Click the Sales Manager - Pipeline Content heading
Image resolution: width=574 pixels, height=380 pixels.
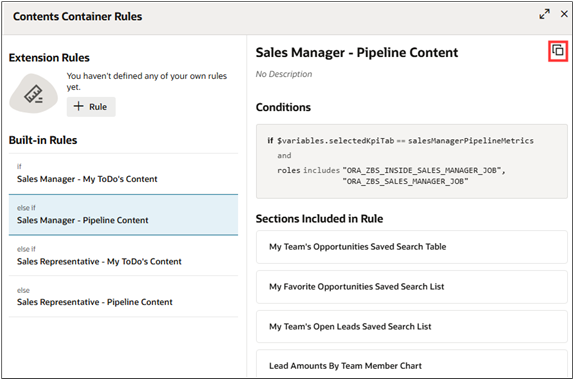357,53
